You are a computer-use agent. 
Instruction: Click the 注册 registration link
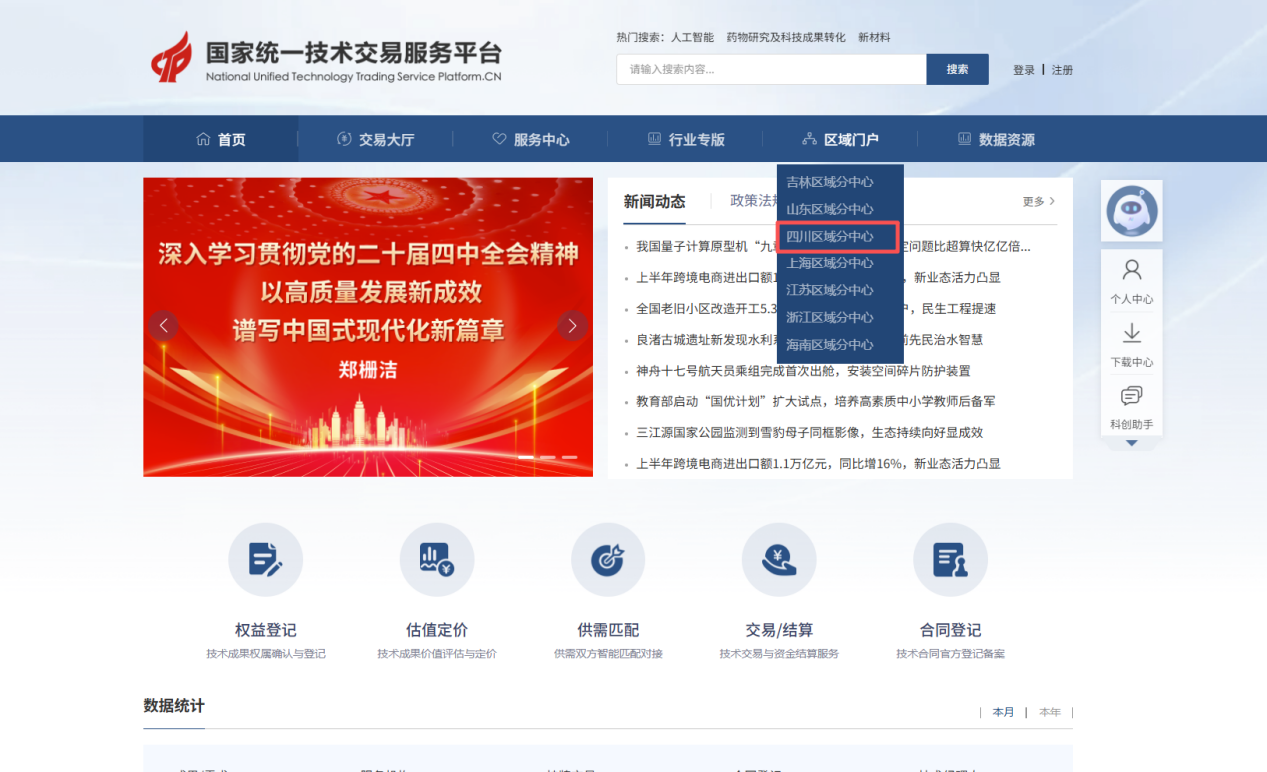1060,69
